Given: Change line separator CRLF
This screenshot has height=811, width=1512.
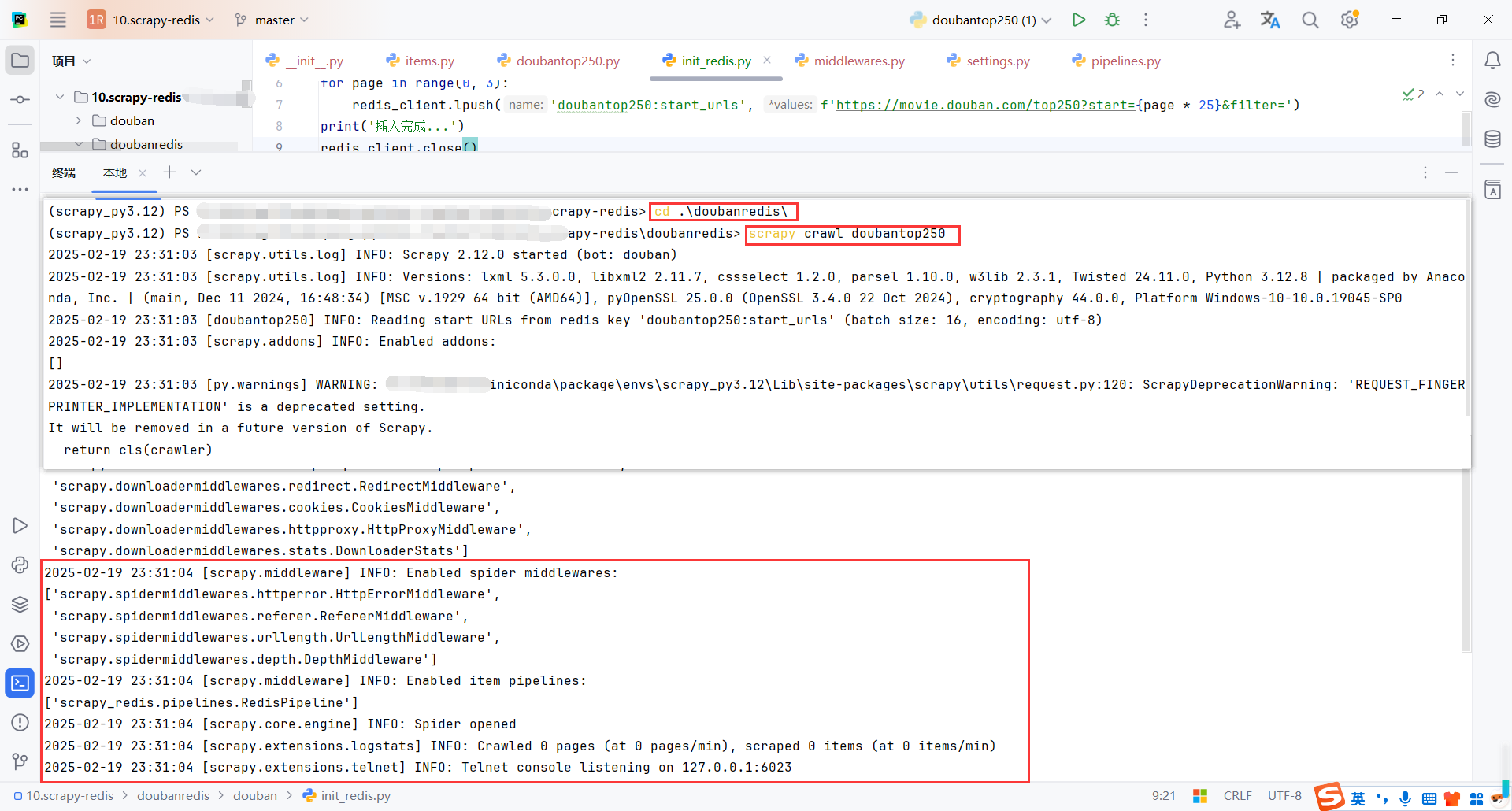Looking at the screenshot, I should [x=1238, y=796].
